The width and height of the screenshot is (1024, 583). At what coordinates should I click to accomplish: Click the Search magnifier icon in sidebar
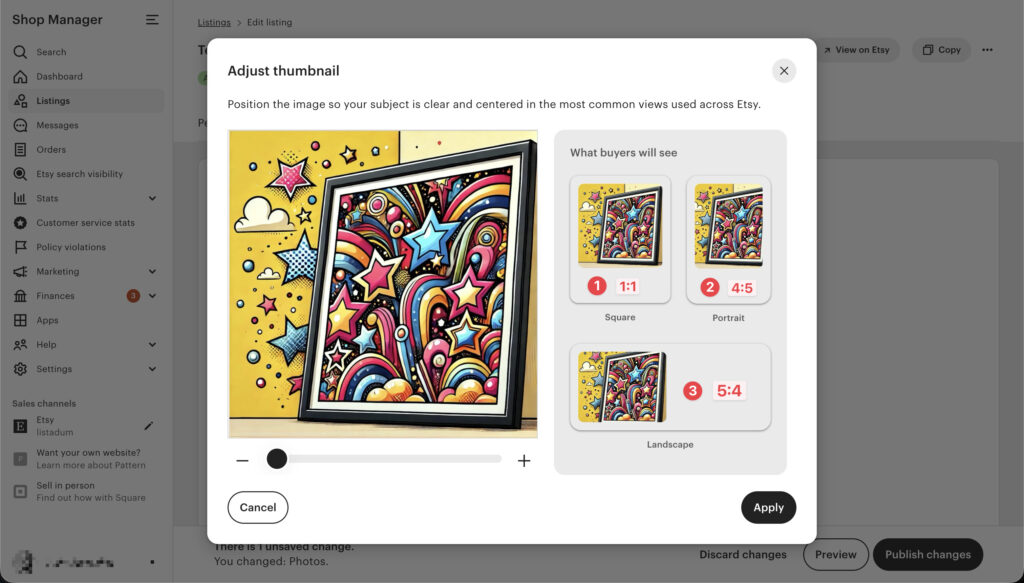pyautogui.click(x=20, y=52)
